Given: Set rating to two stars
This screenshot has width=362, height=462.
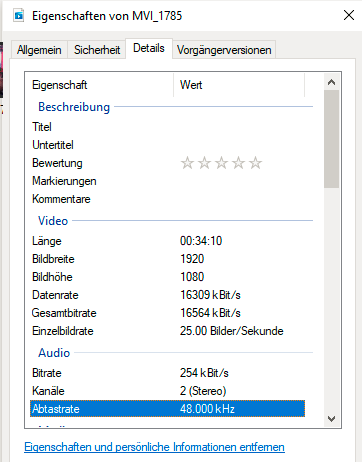Looking at the screenshot, I should point(204,163).
